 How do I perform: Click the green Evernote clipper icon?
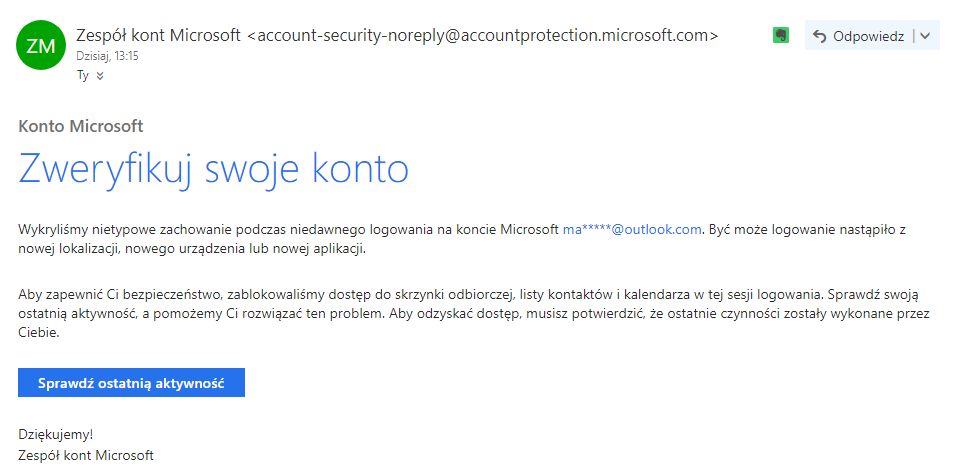tap(782, 36)
